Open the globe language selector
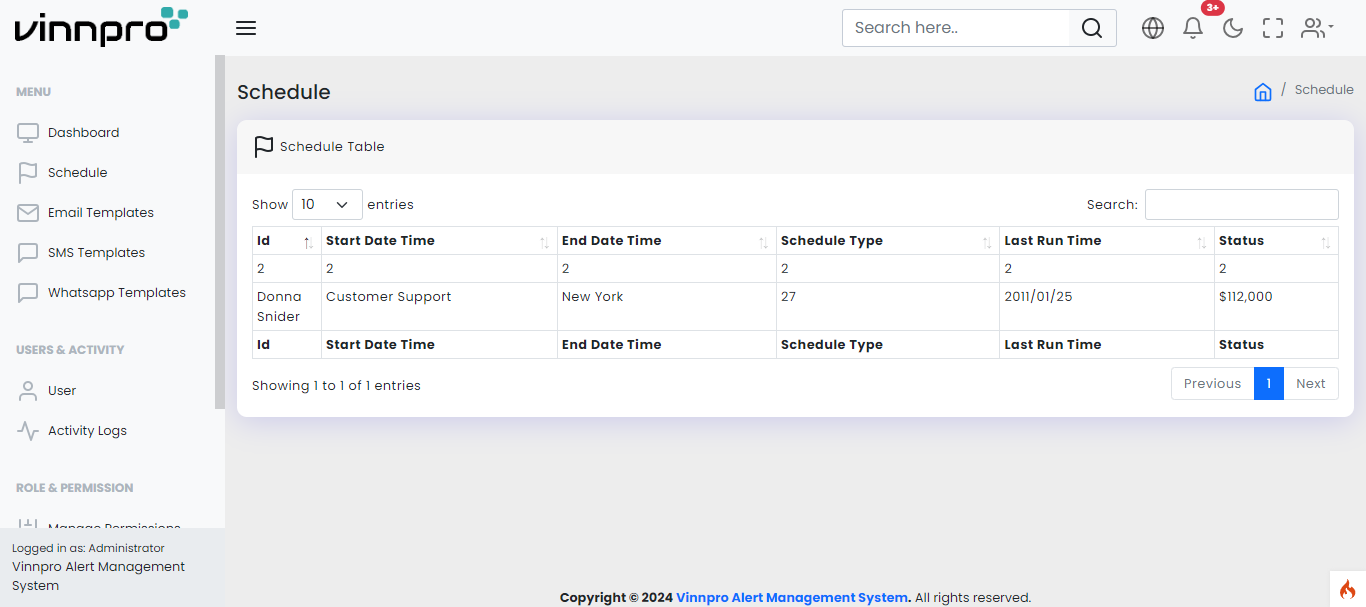 click(1153, 28)
